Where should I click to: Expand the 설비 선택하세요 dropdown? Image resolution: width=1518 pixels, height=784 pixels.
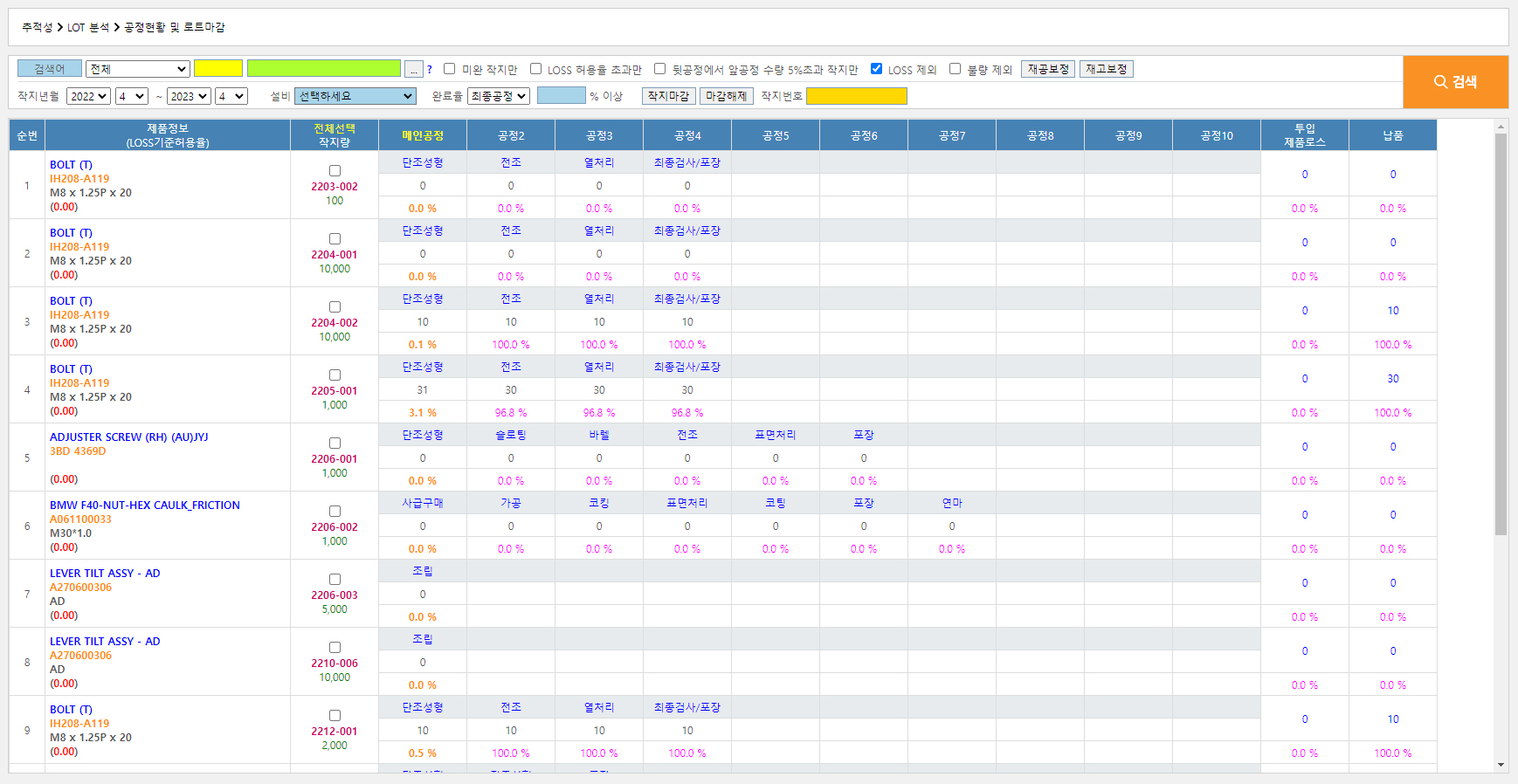click(355, 96)
